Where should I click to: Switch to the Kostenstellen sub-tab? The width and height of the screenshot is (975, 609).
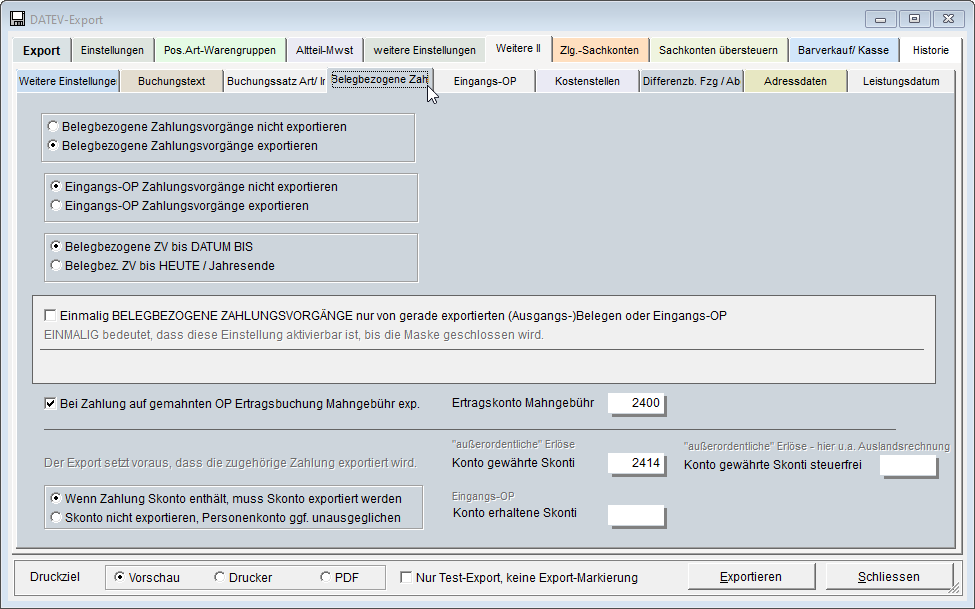(x=588, y=81)
